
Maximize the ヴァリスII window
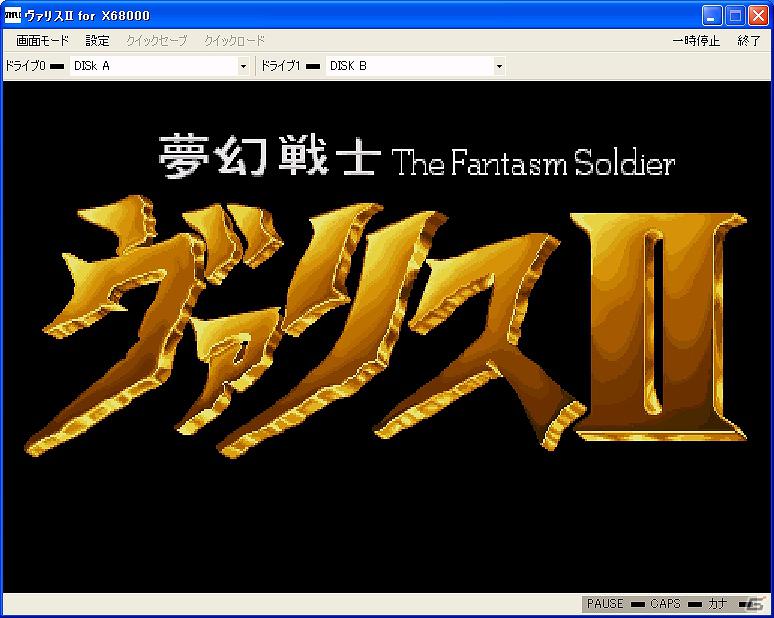(735, 16)
